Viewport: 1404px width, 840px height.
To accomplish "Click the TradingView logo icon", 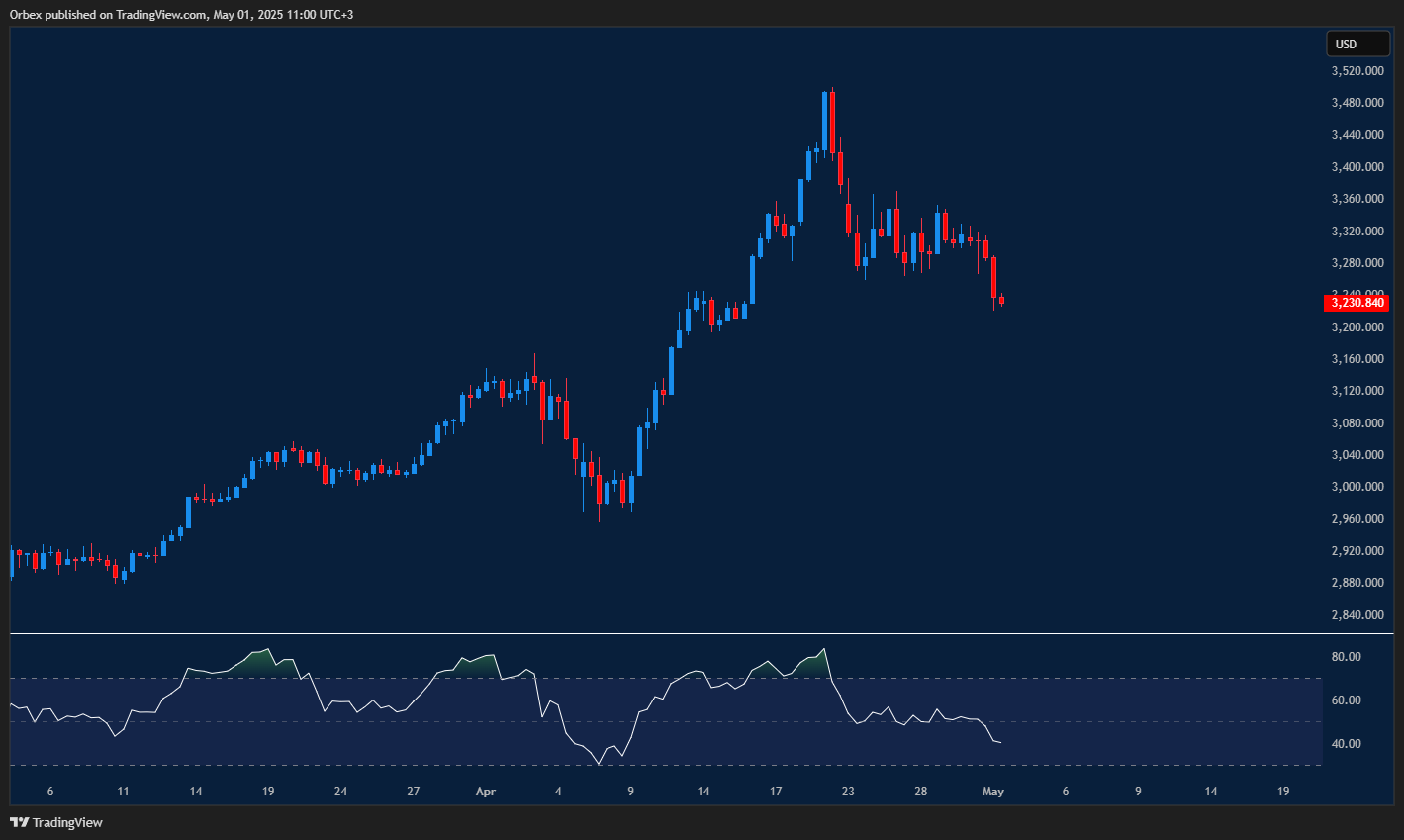I will (x=19, y=822).
